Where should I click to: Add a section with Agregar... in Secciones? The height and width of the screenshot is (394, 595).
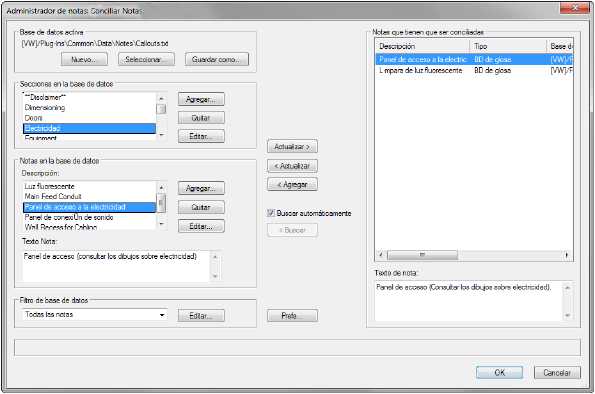coord(201,99)
